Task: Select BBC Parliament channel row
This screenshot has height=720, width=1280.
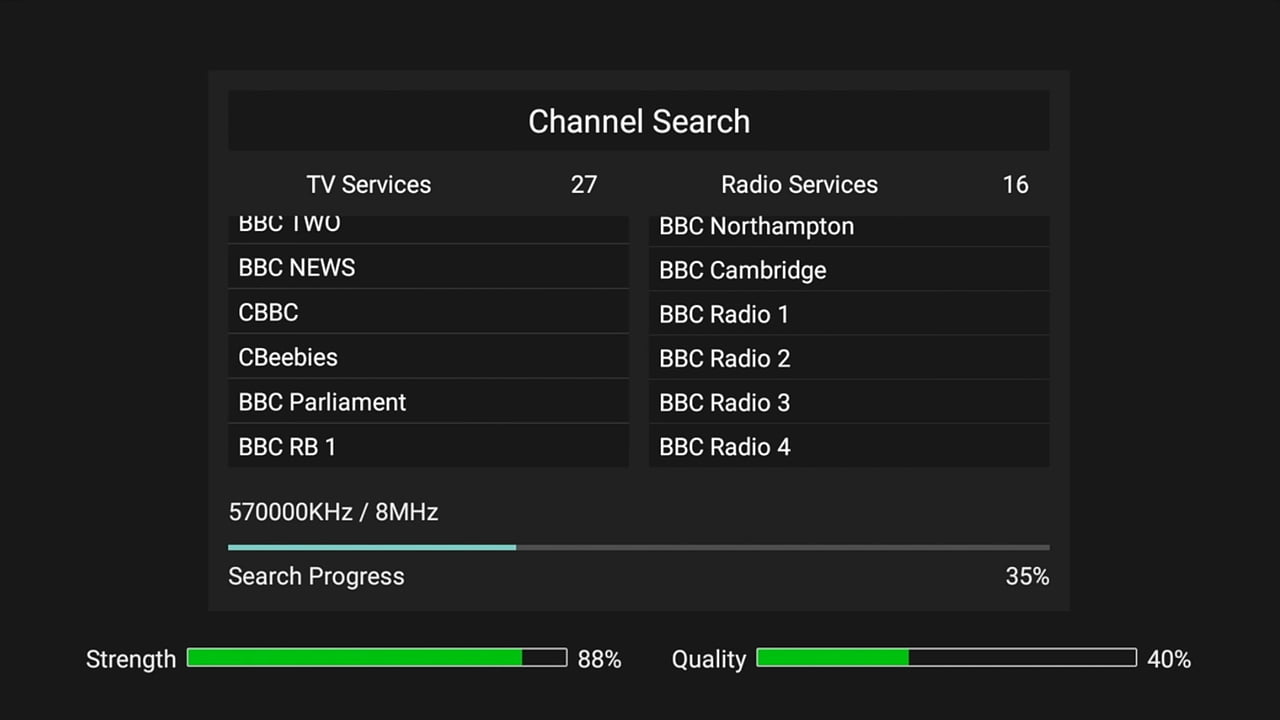Action: tap(428, 402)
